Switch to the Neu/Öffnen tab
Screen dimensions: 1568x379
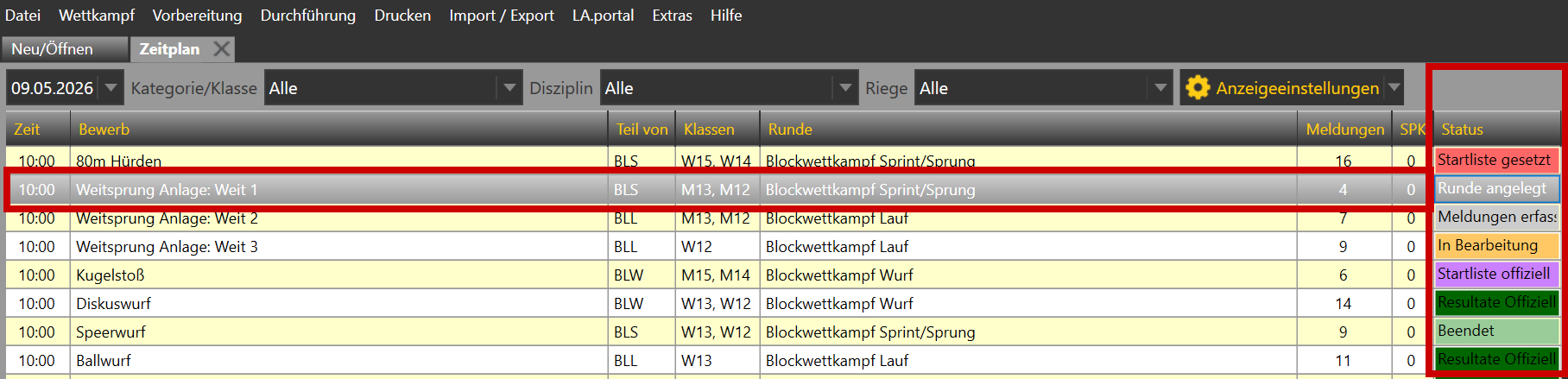[65, 49]
